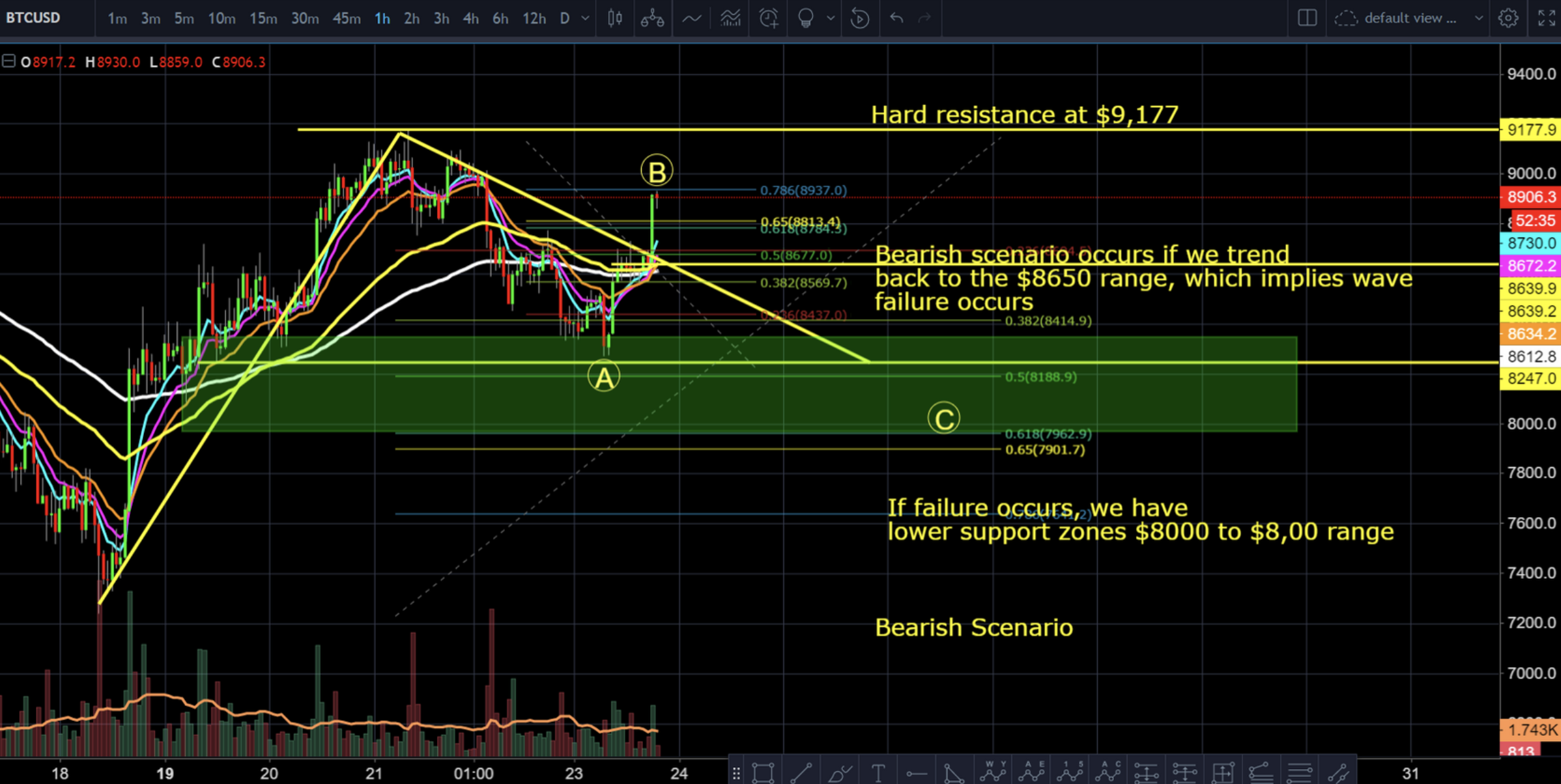The image size is (1561, 784).
Task: Select the 'Bearish Scenario' text annotation
Action: point(974,628)
